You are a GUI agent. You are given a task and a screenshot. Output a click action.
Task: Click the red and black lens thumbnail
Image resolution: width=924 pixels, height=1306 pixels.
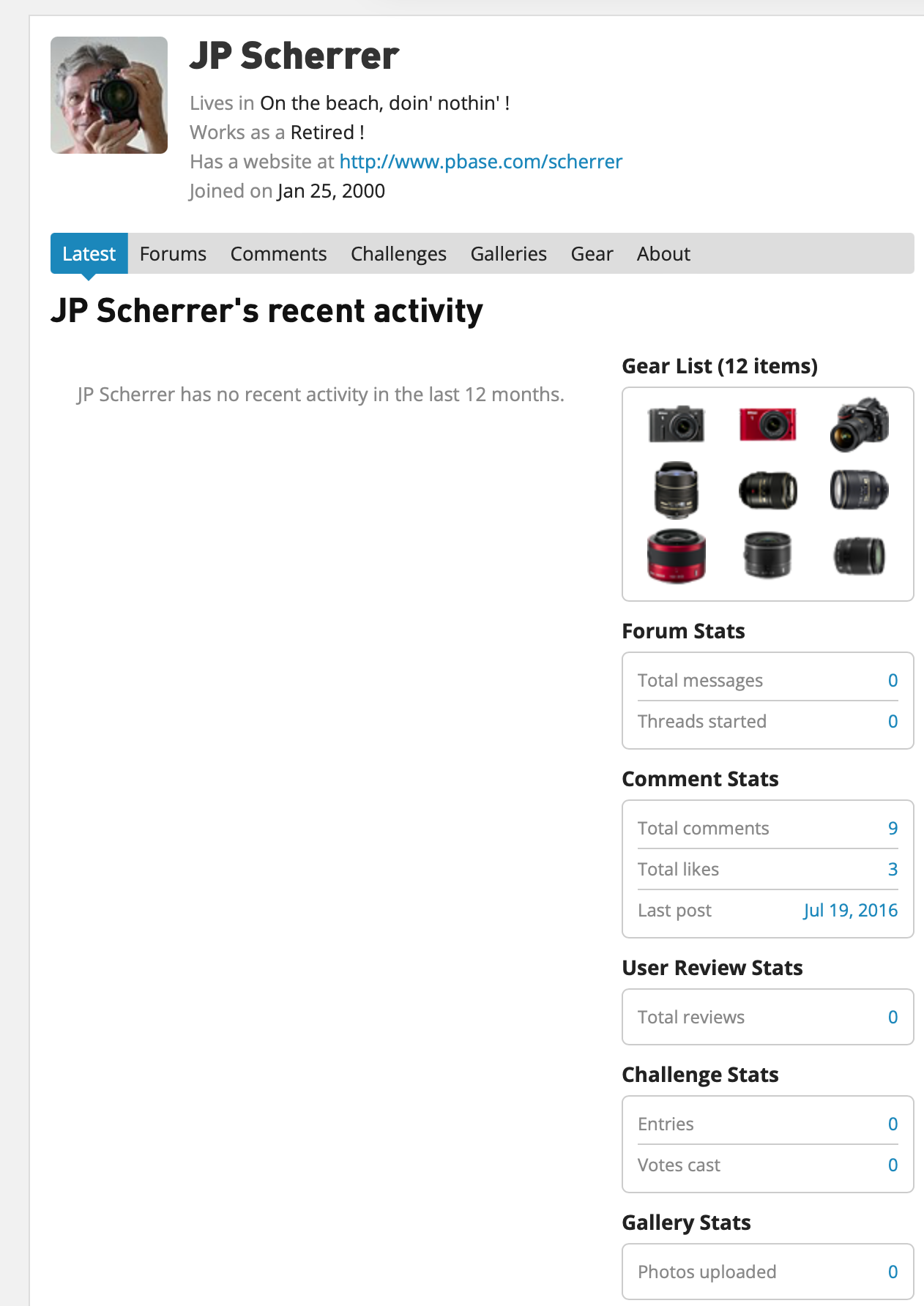[676, 556]
